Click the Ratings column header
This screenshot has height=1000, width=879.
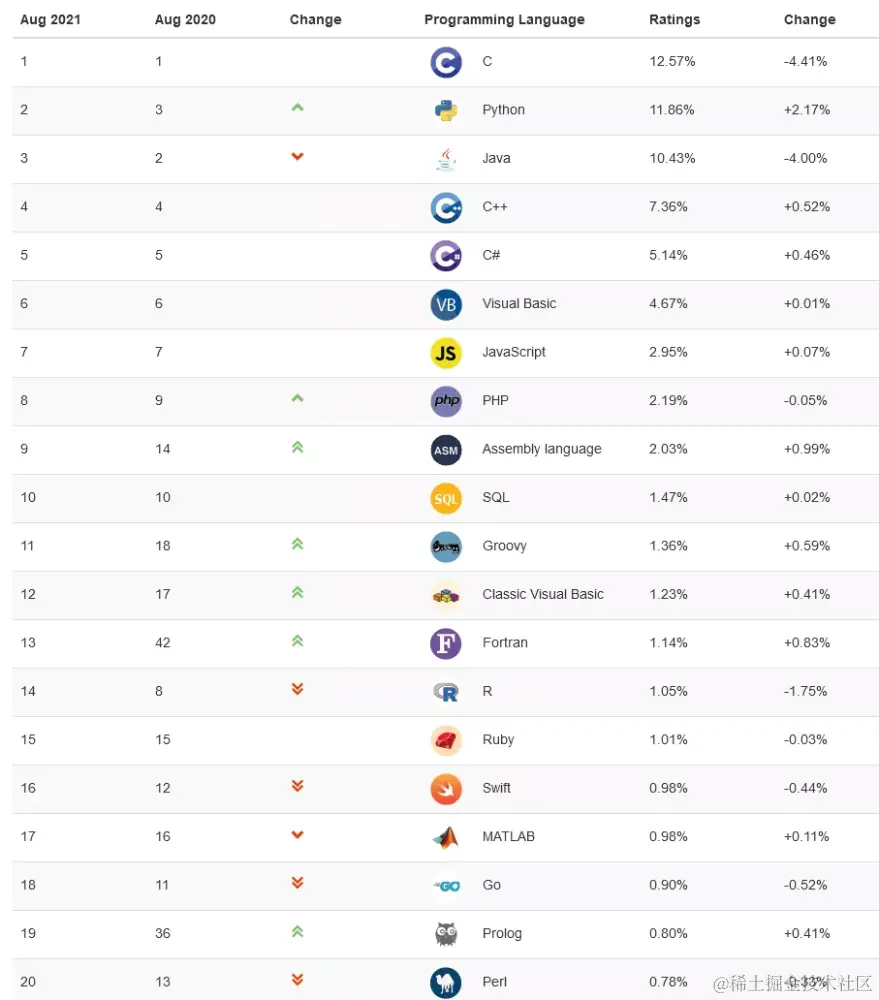coord(674,20)
